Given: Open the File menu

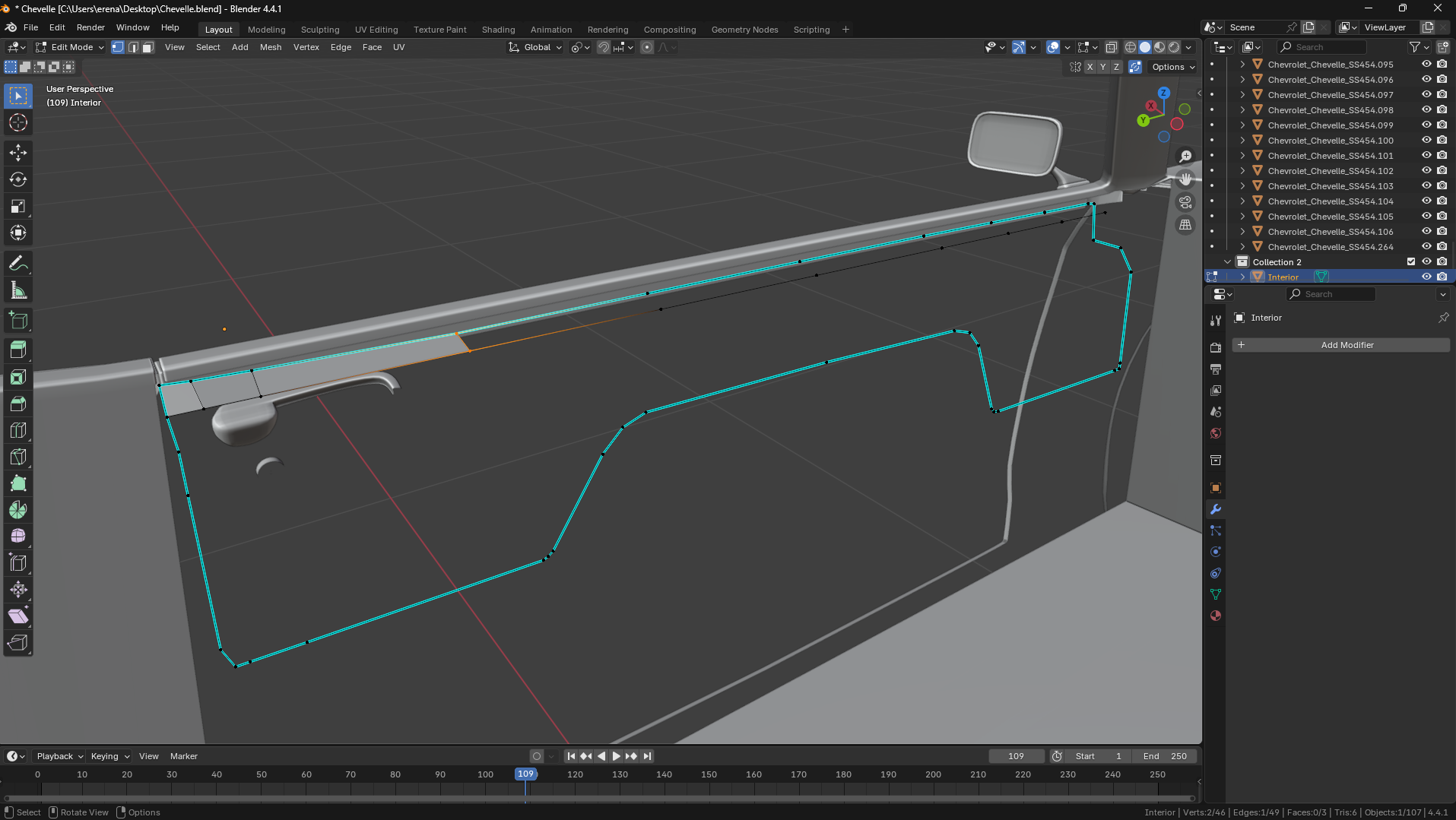Looking at the screenshot, I should pos(31,28).
